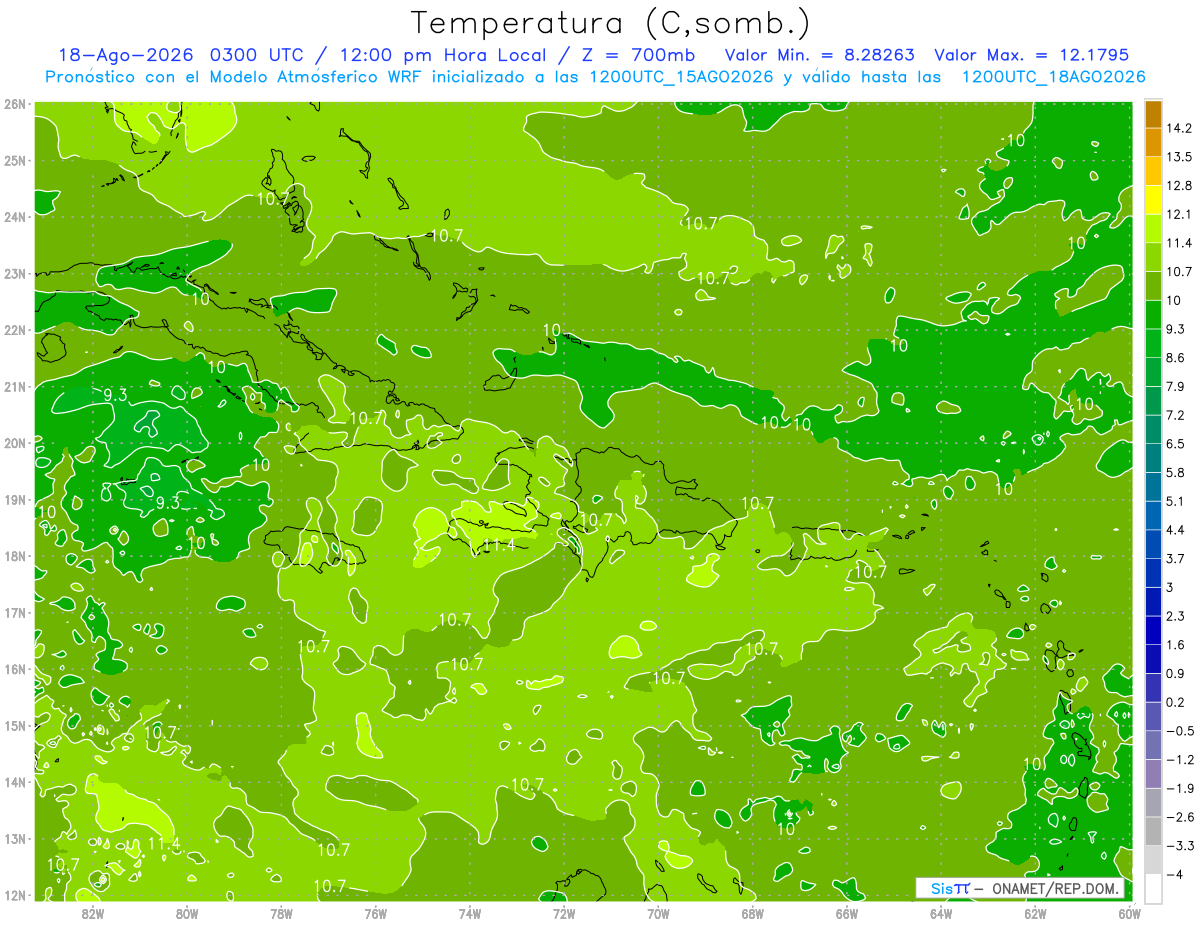1200x927 pixels.
Task: Click the 16N latitude axis label
Action: [15, 669]
